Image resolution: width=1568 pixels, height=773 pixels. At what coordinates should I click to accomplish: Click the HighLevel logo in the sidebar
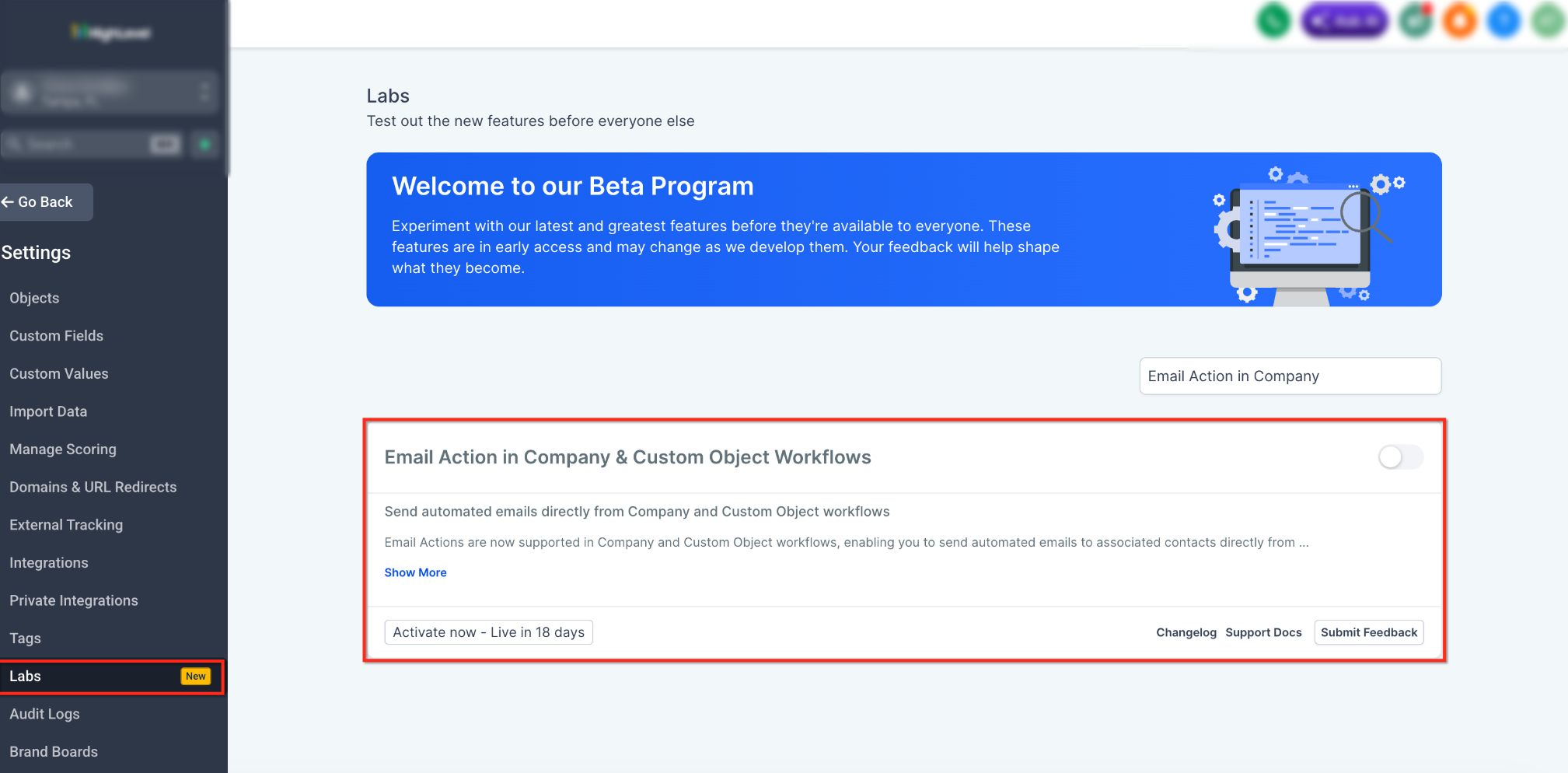pos(110,32)
